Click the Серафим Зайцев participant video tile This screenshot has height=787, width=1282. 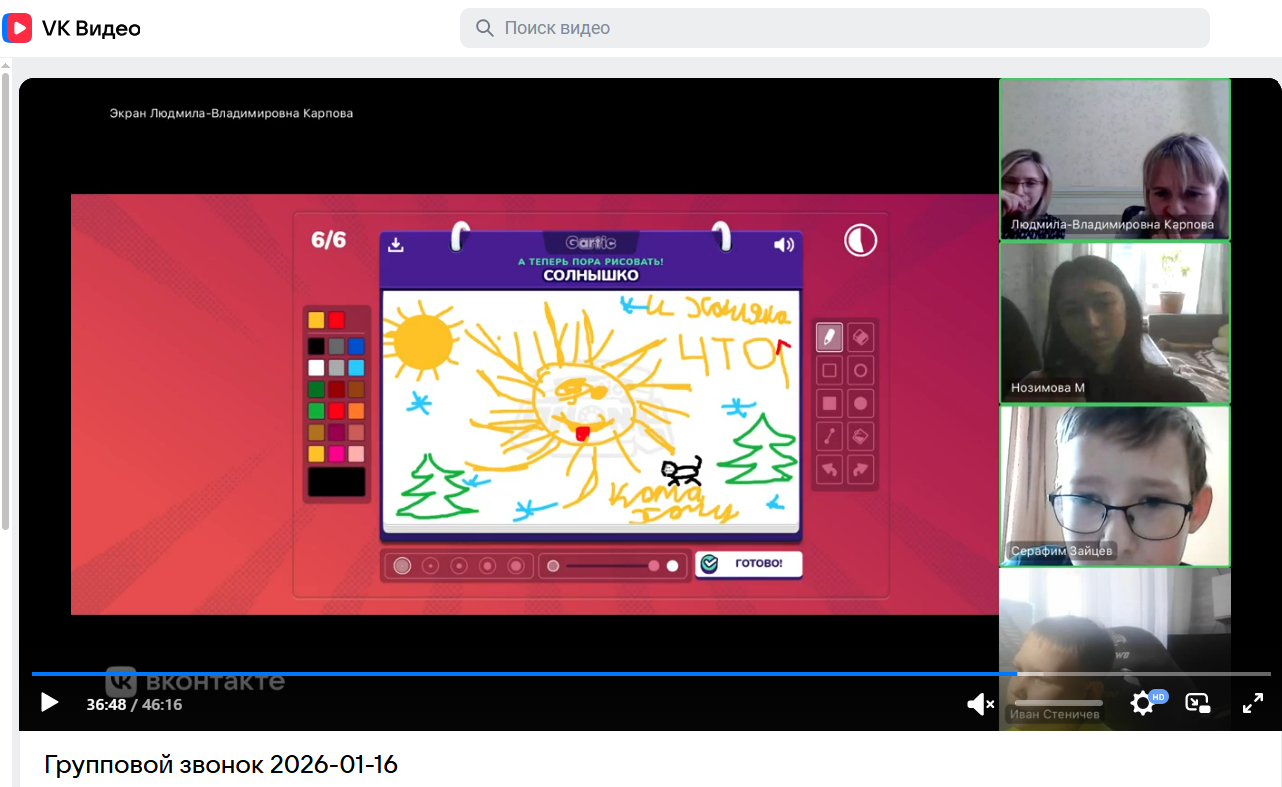tap(1114, 485)
